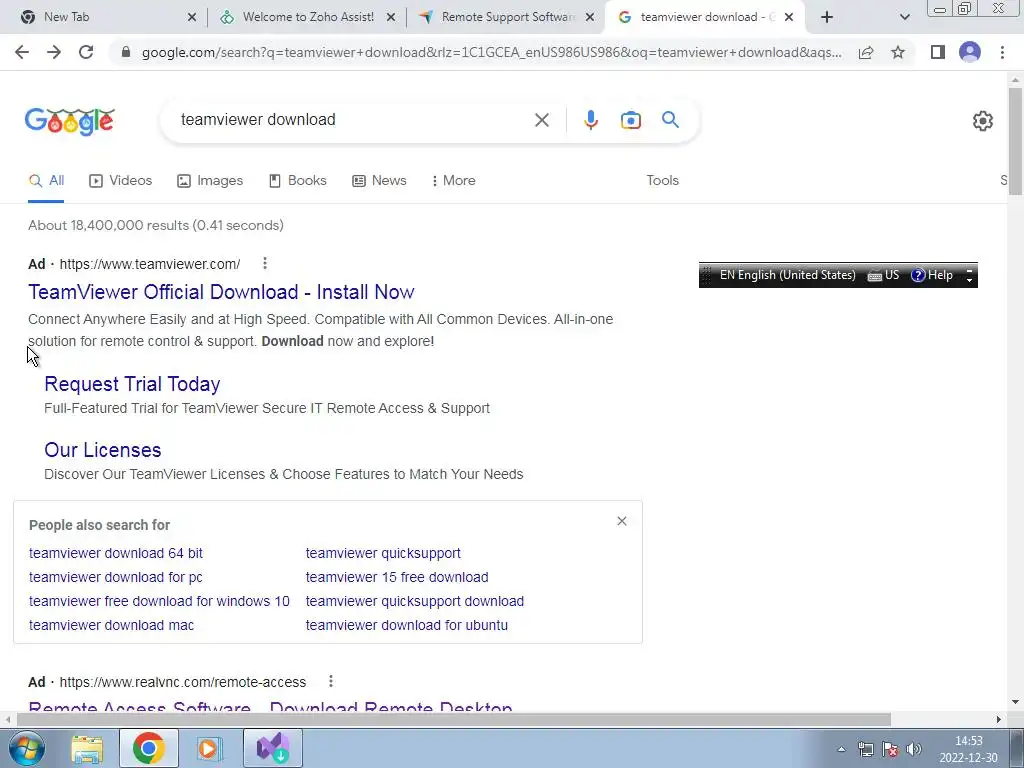Start voice search with microphone icon
Screen dimensions: 1024x768
tap(590, 120)
